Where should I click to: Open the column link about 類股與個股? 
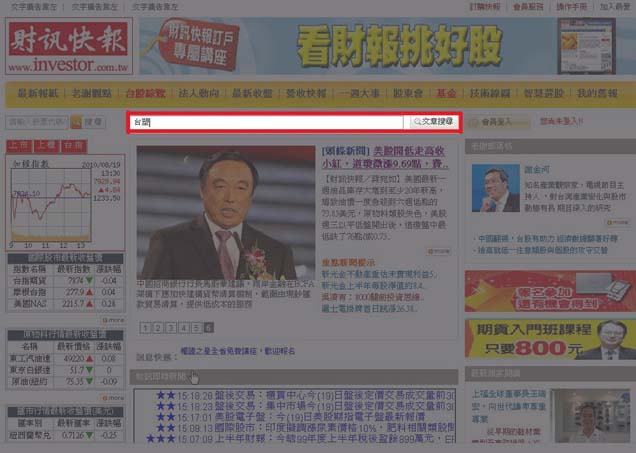[x=543, y=250]
